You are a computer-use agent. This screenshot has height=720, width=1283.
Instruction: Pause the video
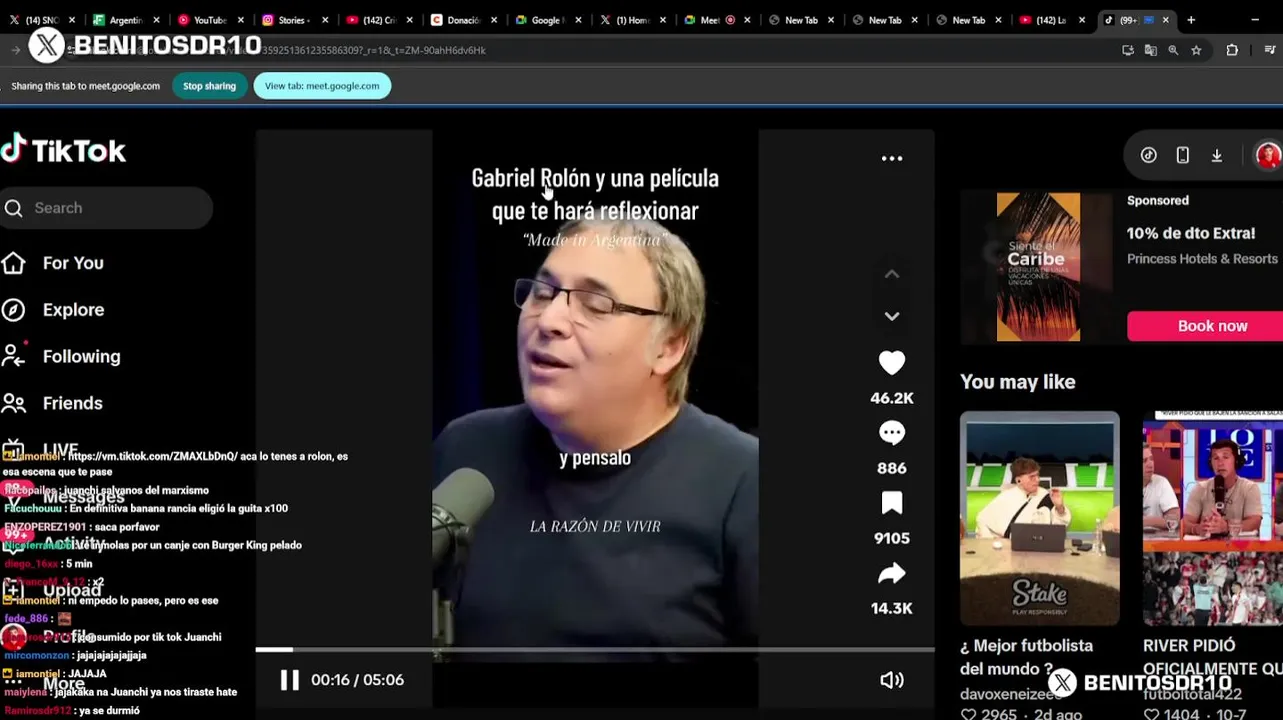pos(289,680)
